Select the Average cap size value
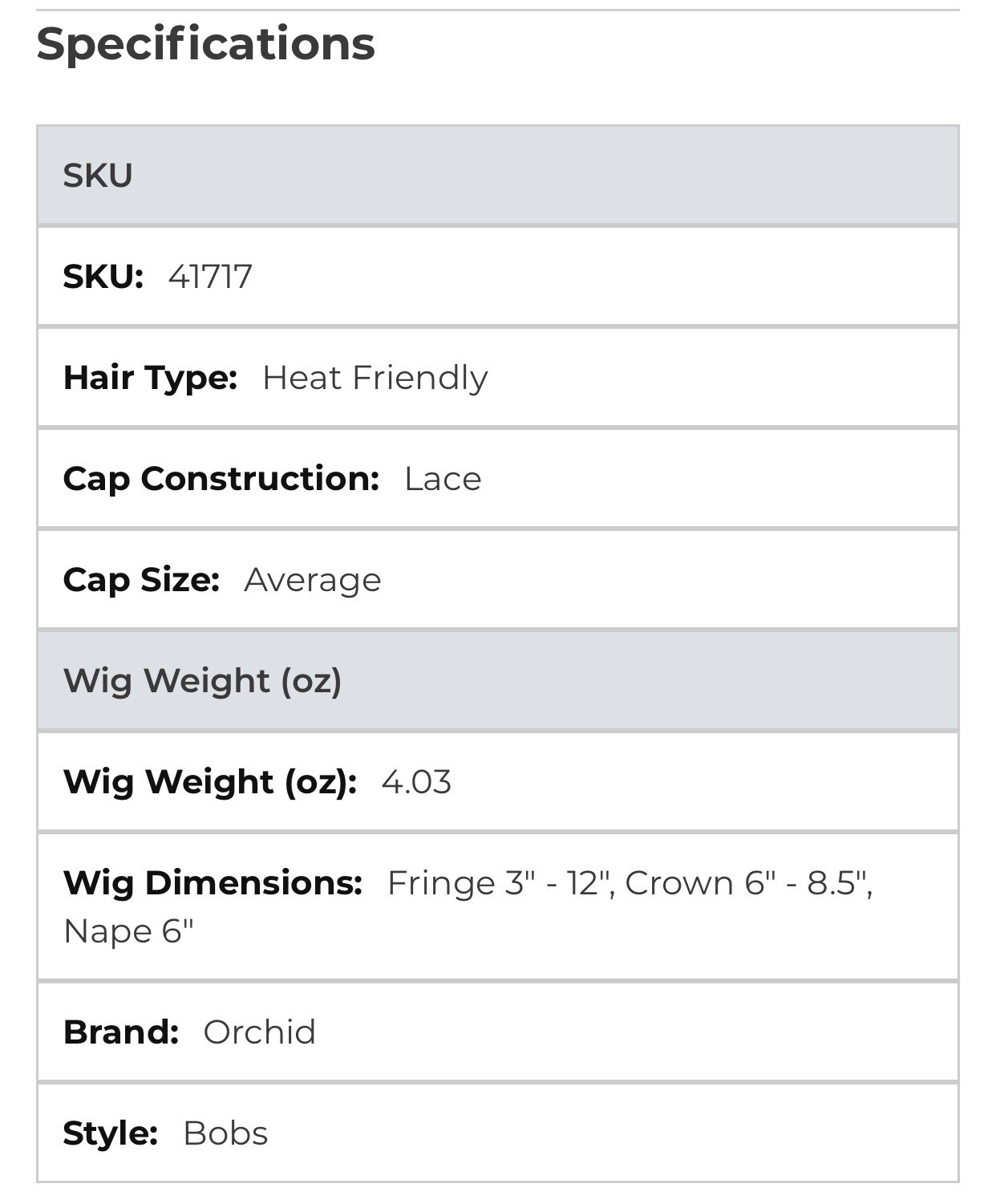Screen dimensions: 996x1204 (313, 580)
